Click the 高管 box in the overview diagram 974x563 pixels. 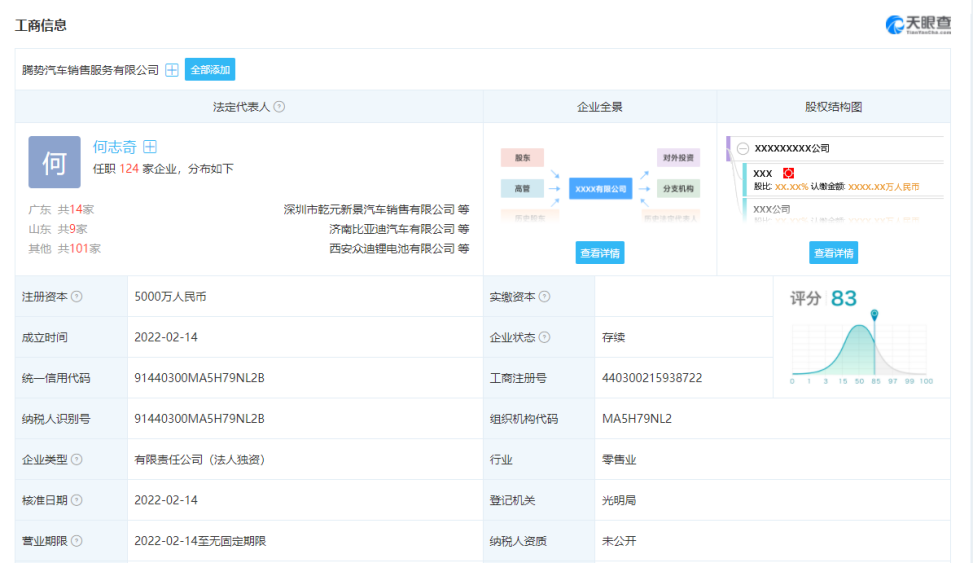point(522,189)
